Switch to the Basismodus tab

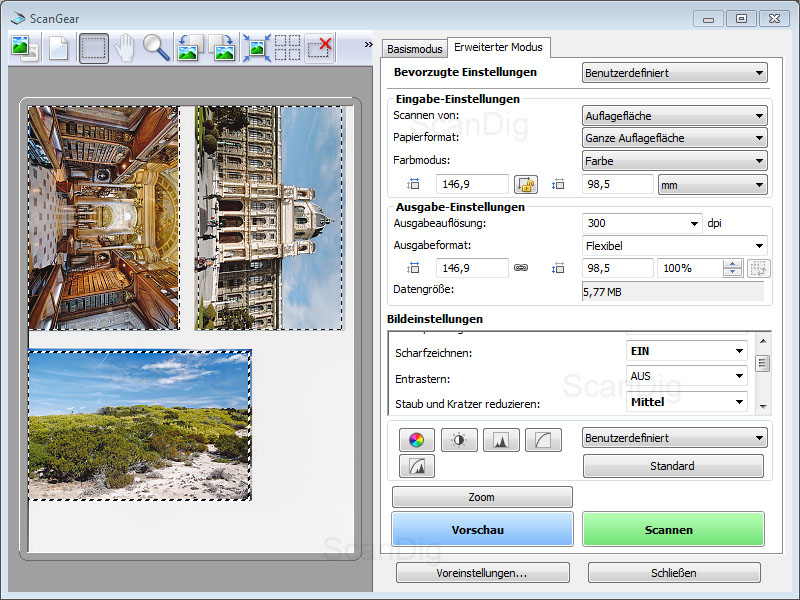[x=414, y=47]
